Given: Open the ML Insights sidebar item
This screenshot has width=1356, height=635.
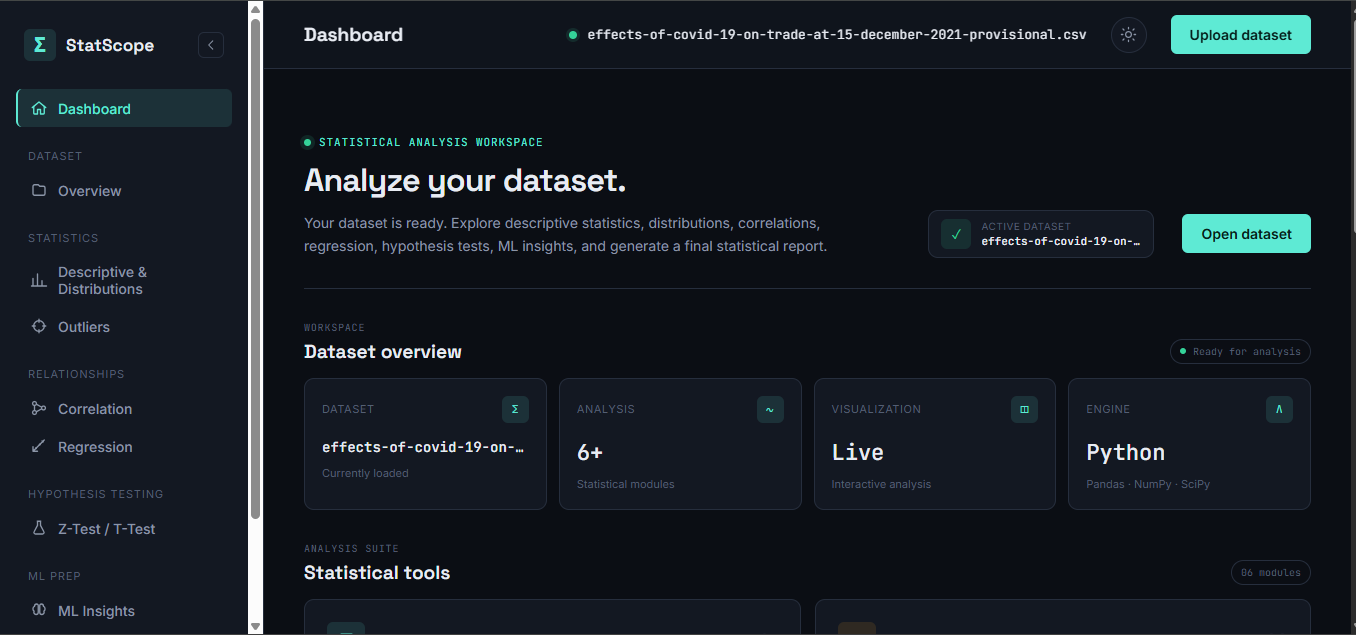Looking at the screenshot, I should 124,610.
